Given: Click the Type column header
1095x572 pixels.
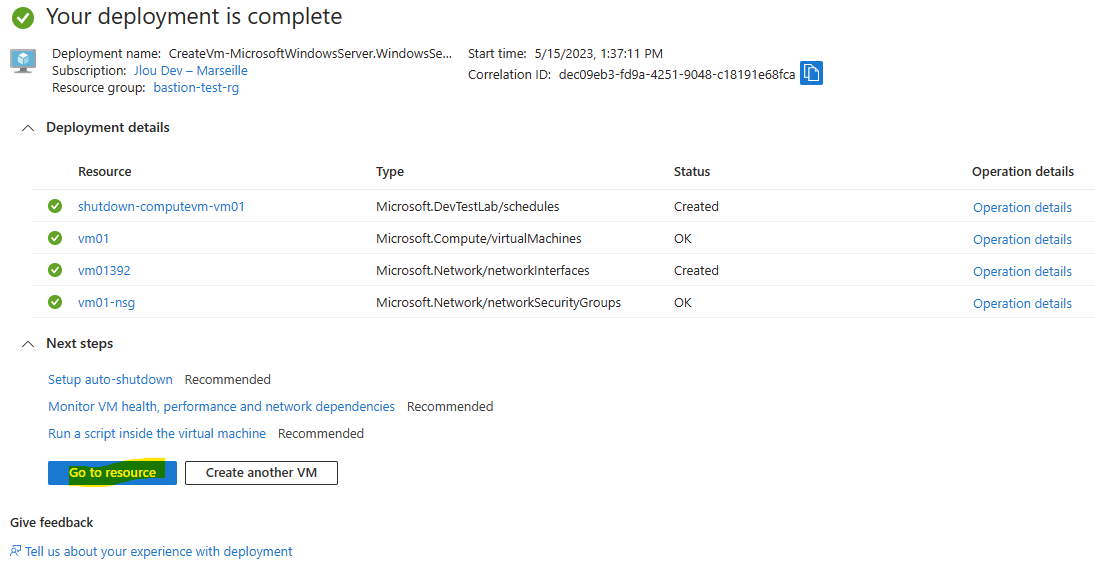Looking at the screenshot, I should coord(390,172).
